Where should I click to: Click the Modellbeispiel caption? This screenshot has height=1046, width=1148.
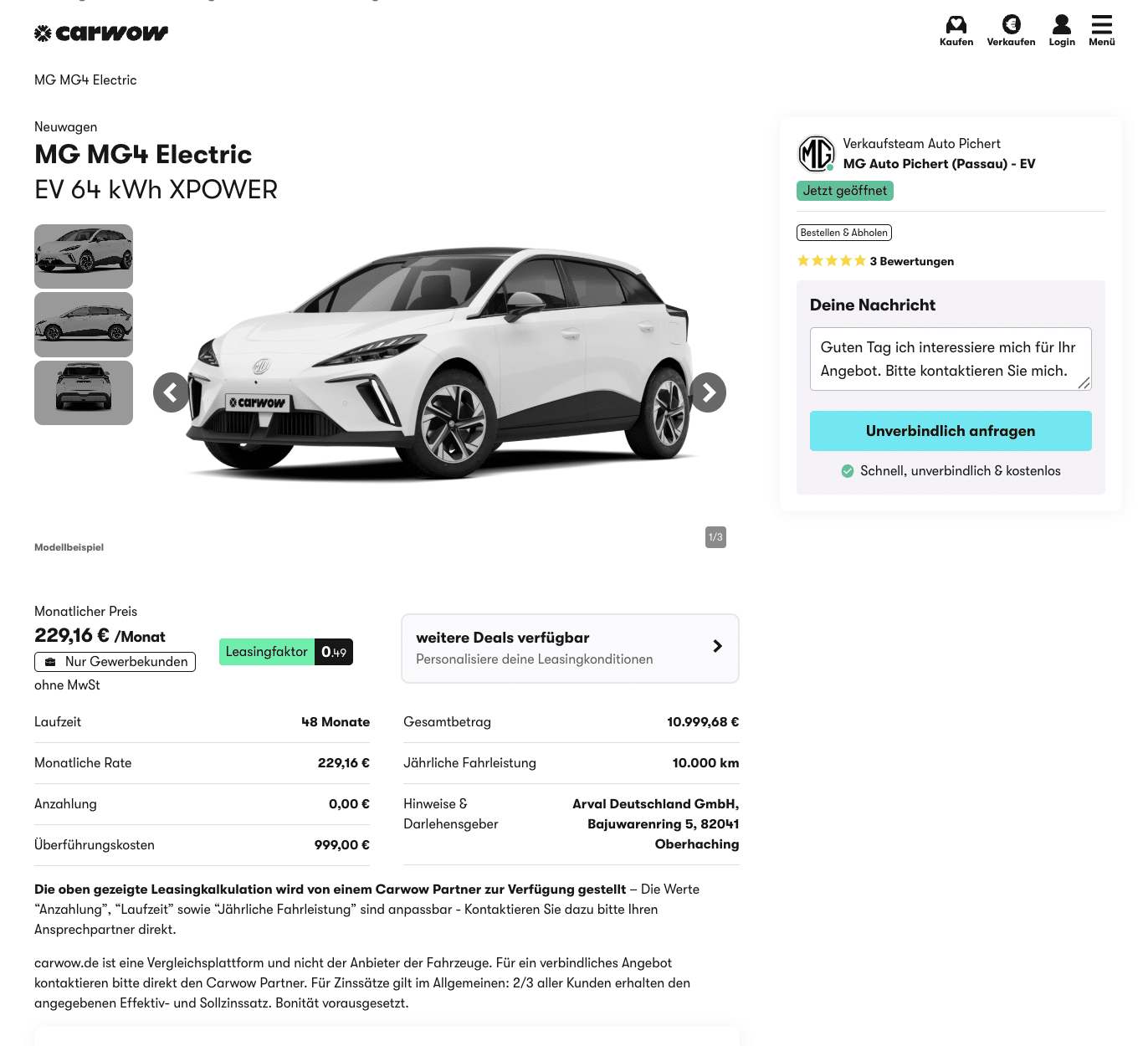[69, 547]
